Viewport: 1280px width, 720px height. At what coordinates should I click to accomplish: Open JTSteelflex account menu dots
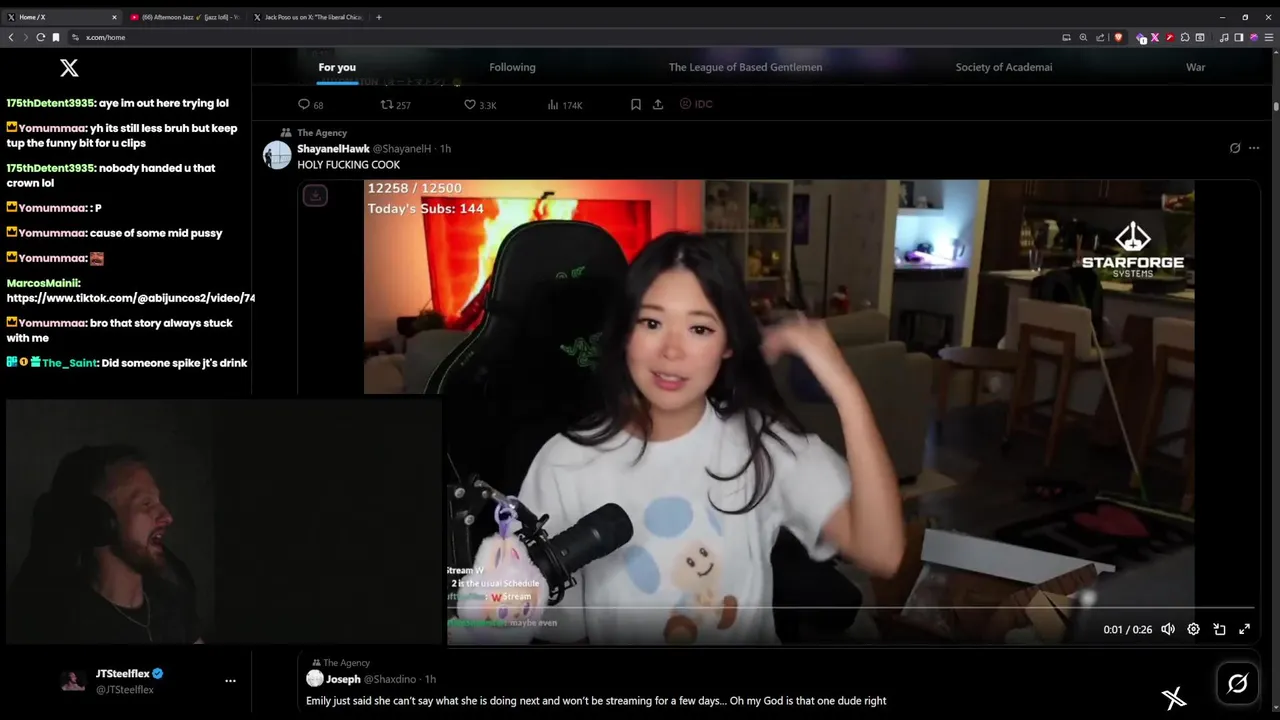pos(230,681)
